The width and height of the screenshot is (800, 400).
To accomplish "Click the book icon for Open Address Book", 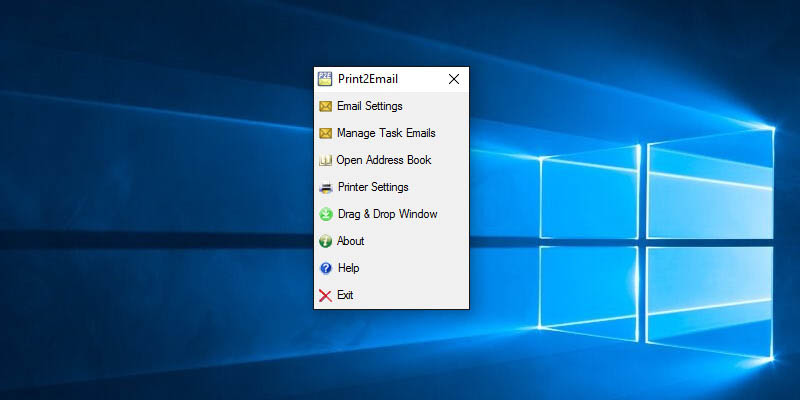I will (x=325, y=160).
